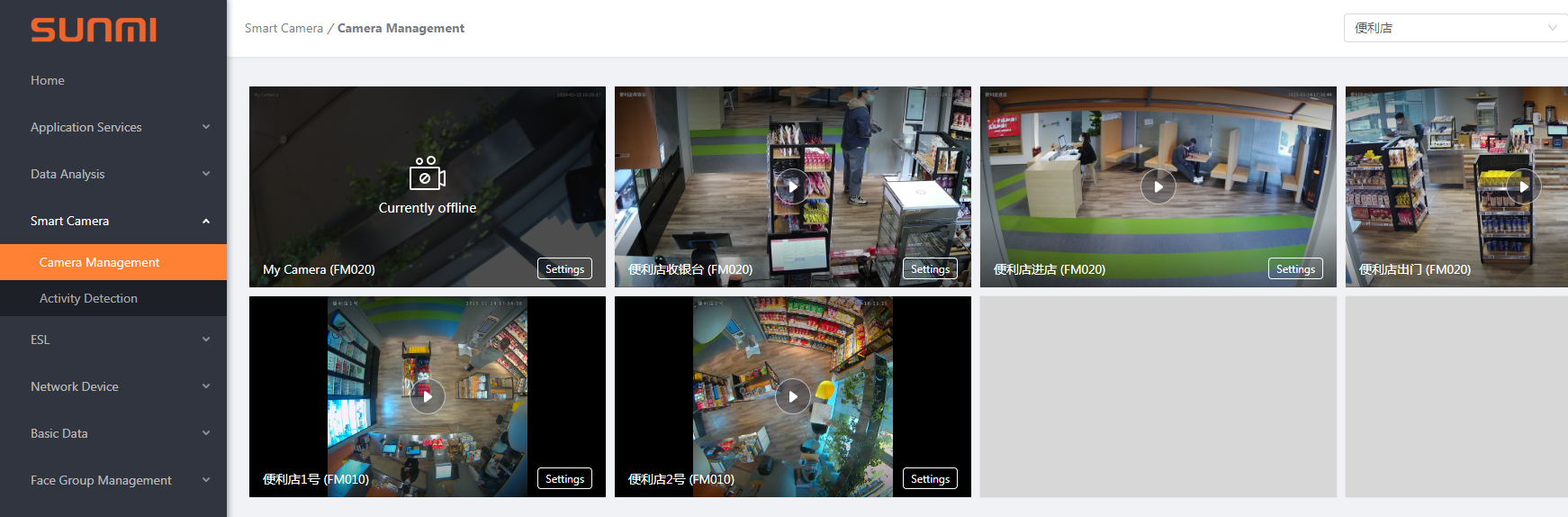Open Settings for 便利店收银台 camera
Screen dimensions: 1568x517
pos(930,268)
